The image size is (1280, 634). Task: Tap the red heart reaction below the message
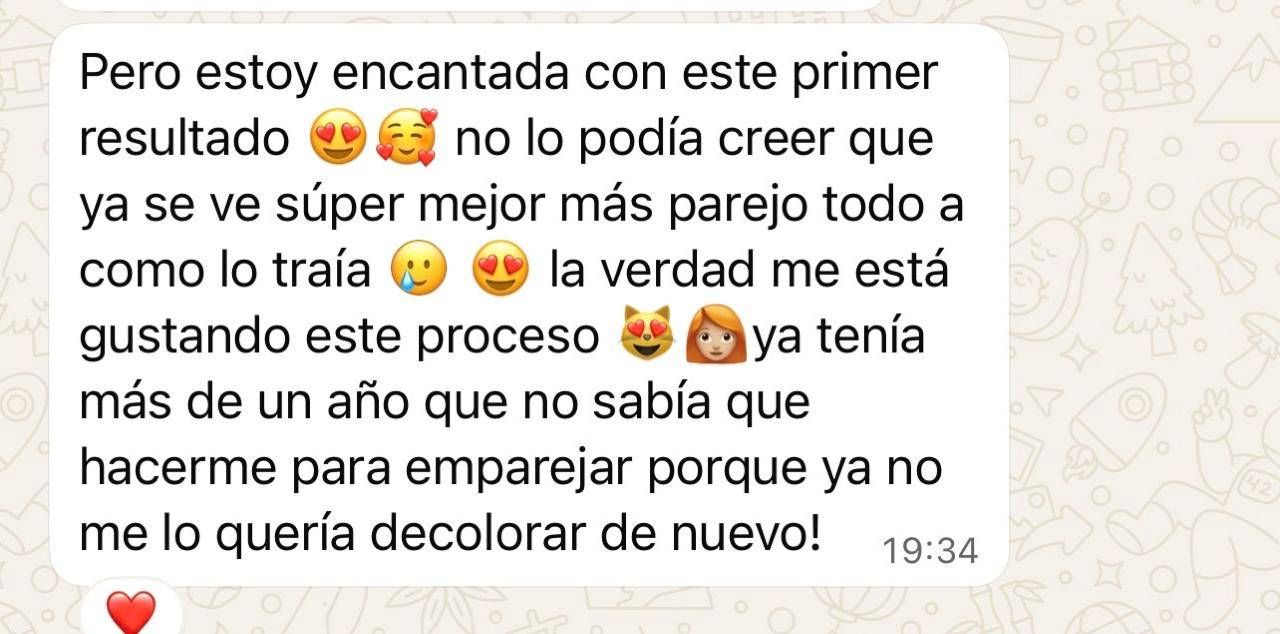131,611
